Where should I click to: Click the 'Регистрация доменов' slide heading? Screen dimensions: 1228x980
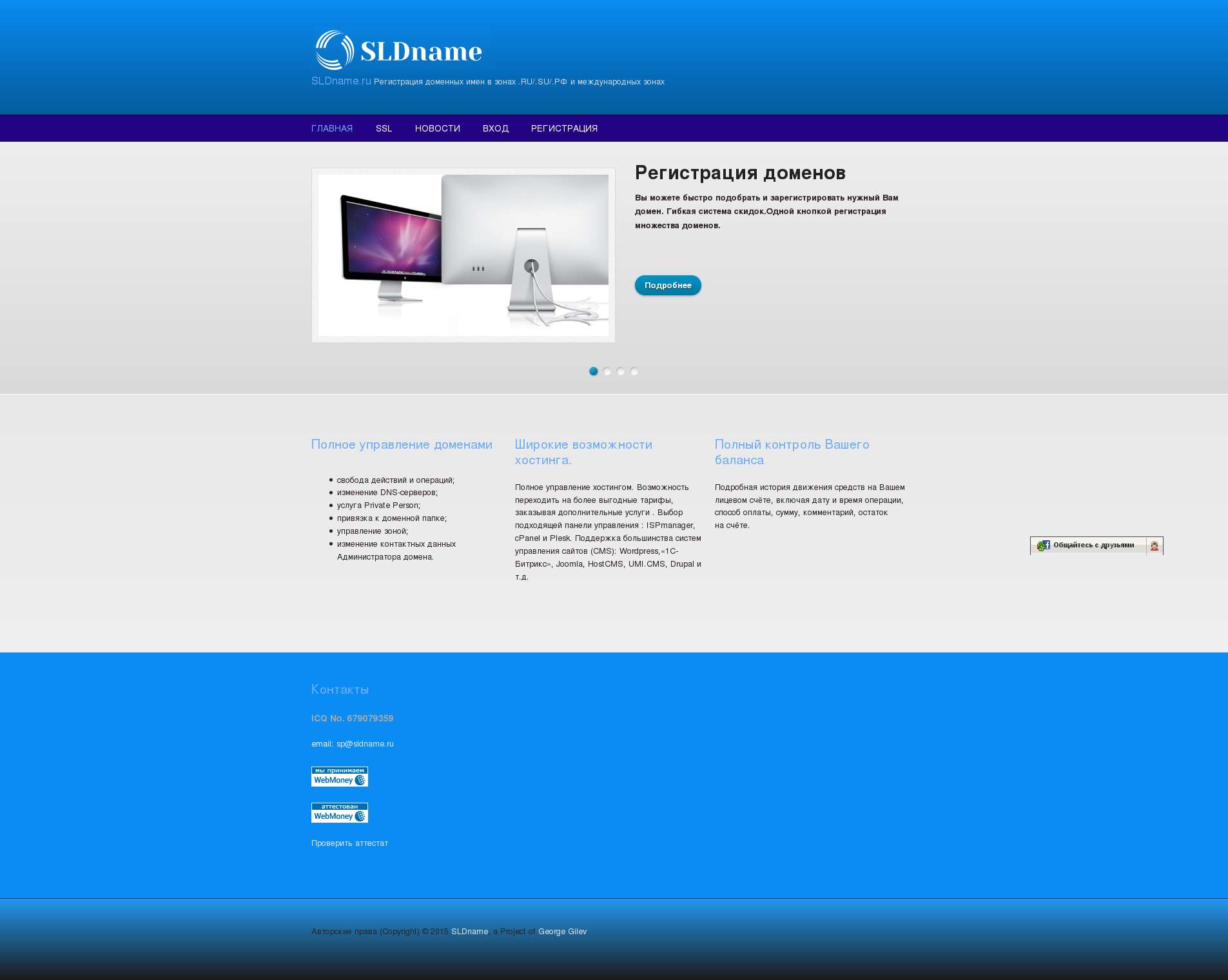pyautogui.click(x=740, y=173)
